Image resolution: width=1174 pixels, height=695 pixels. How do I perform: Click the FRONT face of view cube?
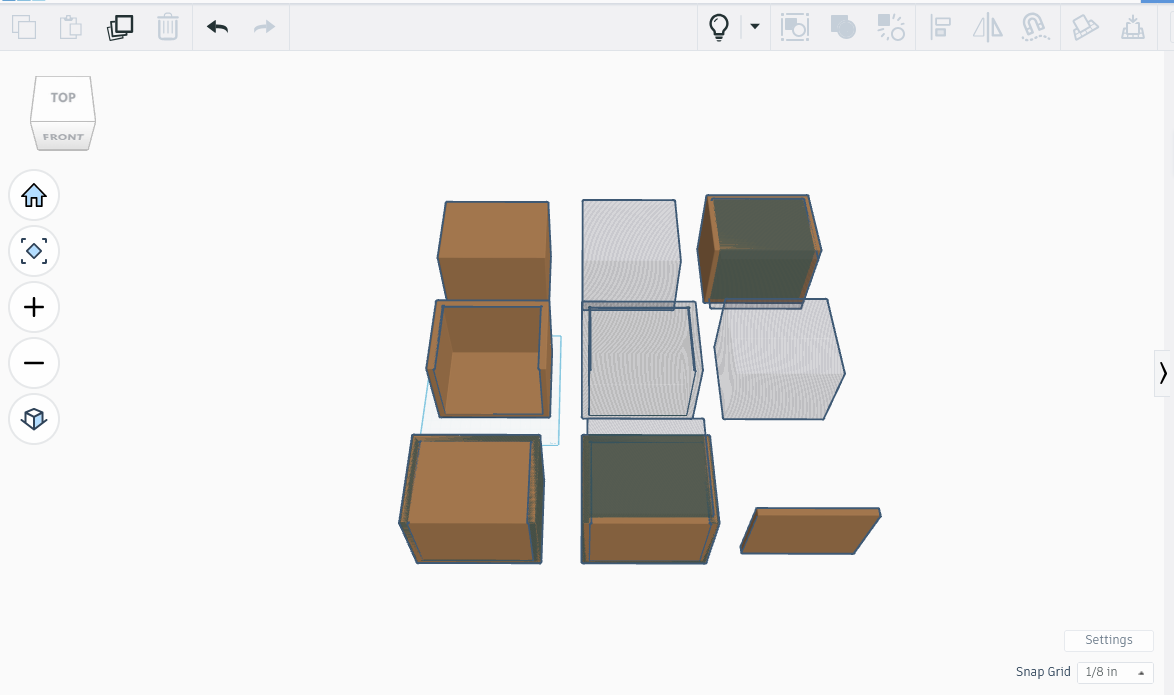pyautogui.click(x=63, y=137)
